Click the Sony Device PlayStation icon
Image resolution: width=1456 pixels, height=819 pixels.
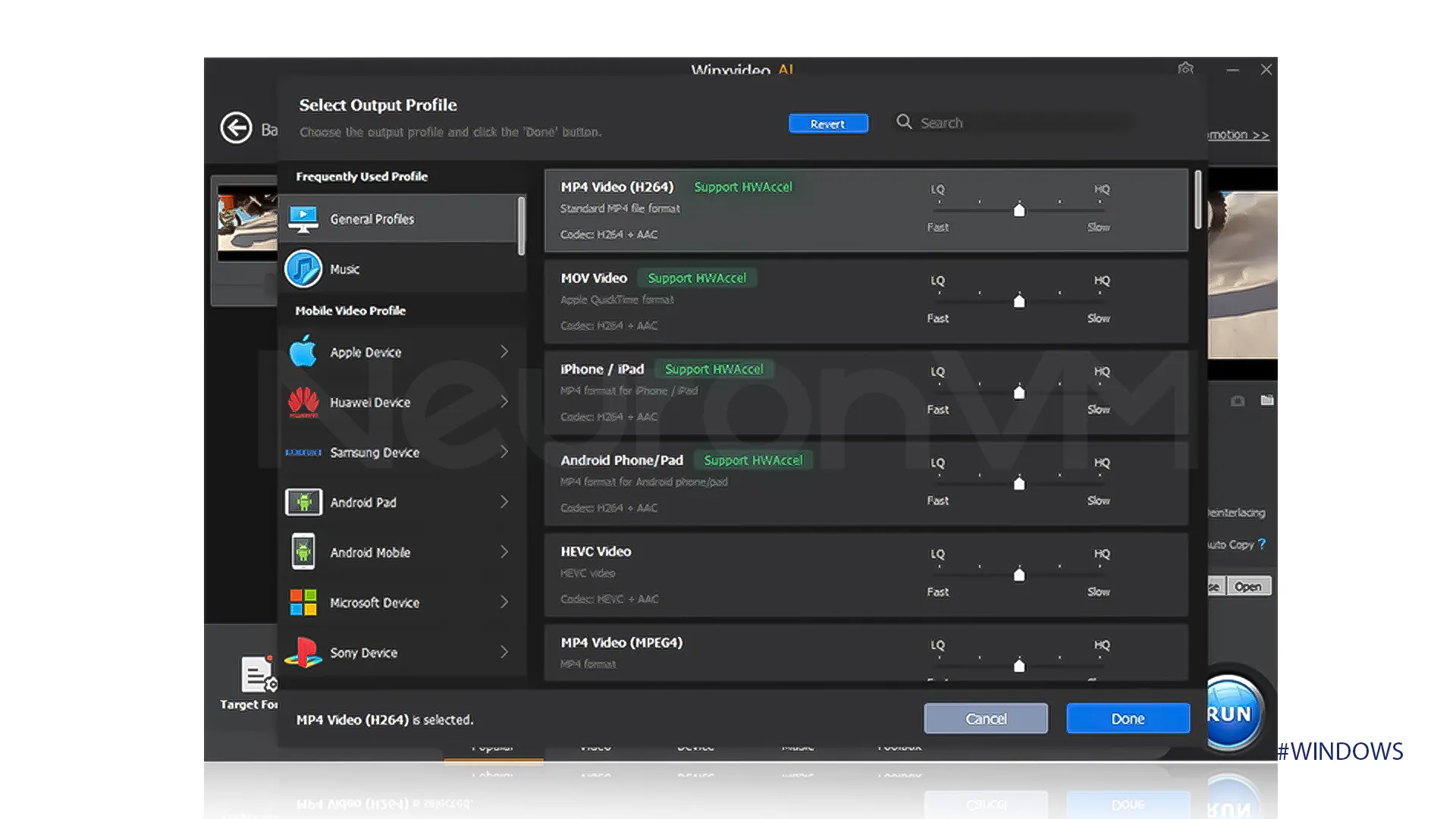click(303, 652)
